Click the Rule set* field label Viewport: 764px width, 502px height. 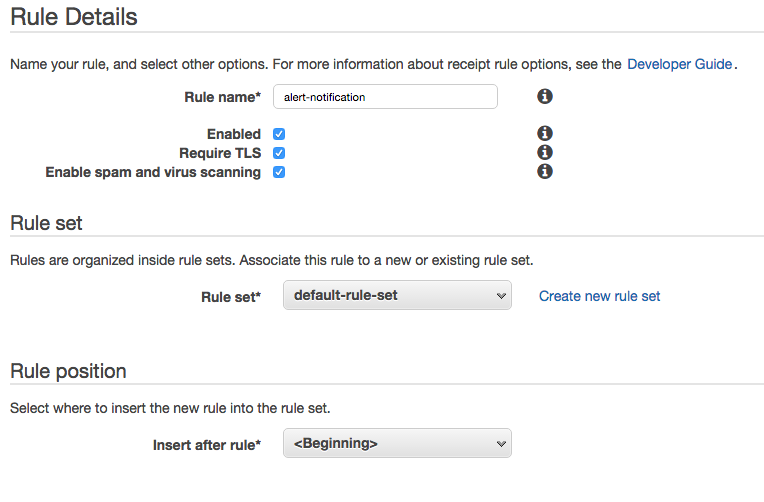point(231,297)
